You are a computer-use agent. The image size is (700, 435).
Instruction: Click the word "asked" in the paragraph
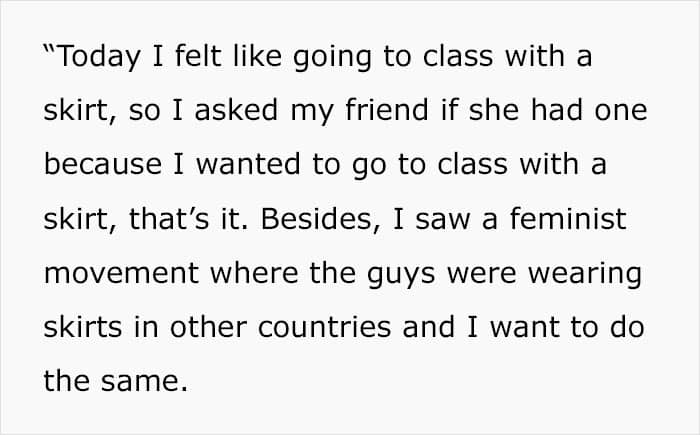[236, 110]
